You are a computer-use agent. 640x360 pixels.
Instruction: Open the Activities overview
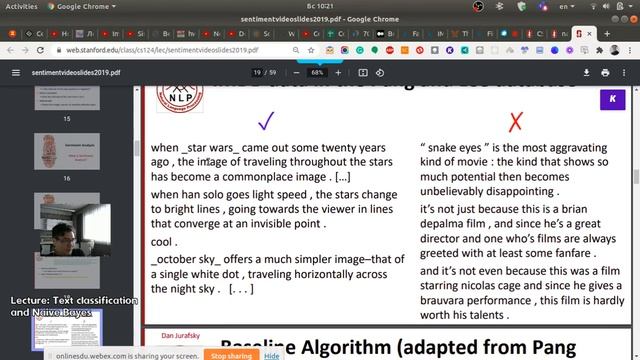pos(21,7)
